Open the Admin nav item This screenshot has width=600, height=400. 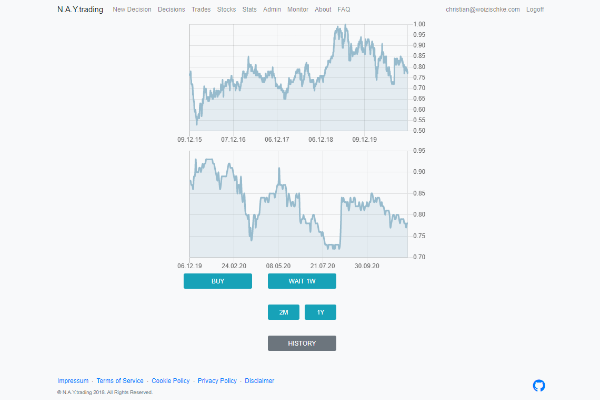pyautogui.click(x=272, y=9)
